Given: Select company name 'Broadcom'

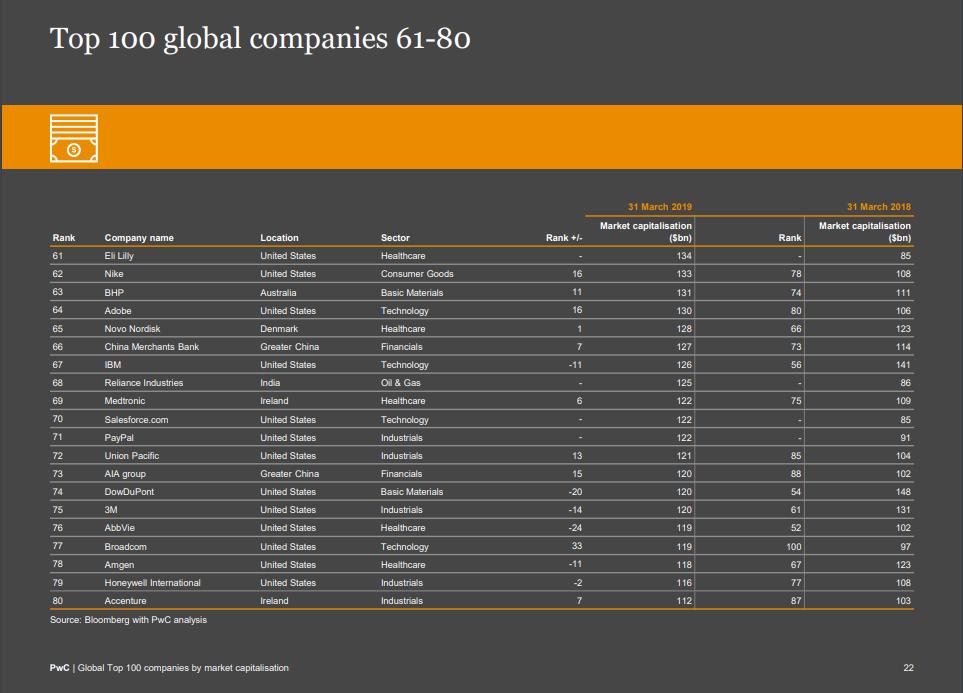Looking at the screenshot, I should coord(125,547).
